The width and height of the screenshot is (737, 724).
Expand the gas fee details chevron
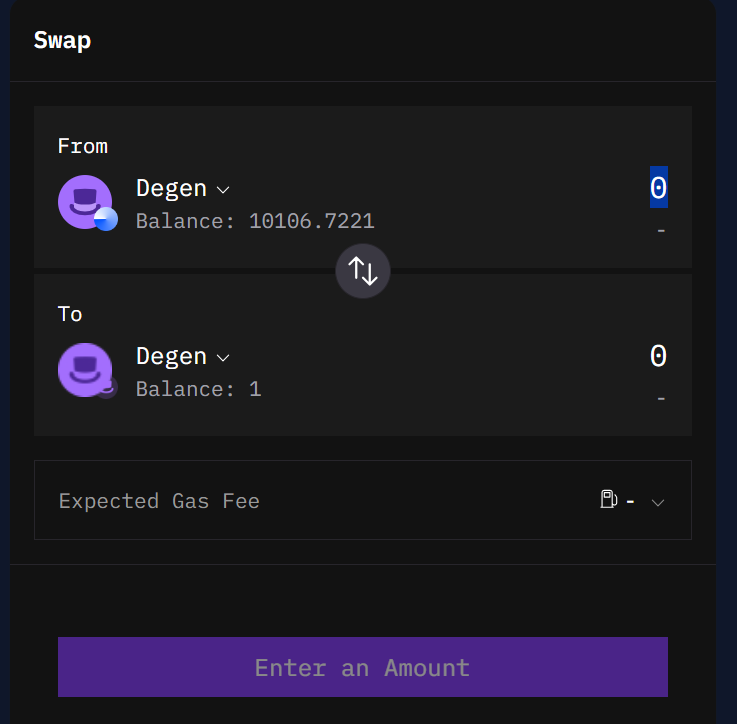pyautogui.click(x=658, y=503)
